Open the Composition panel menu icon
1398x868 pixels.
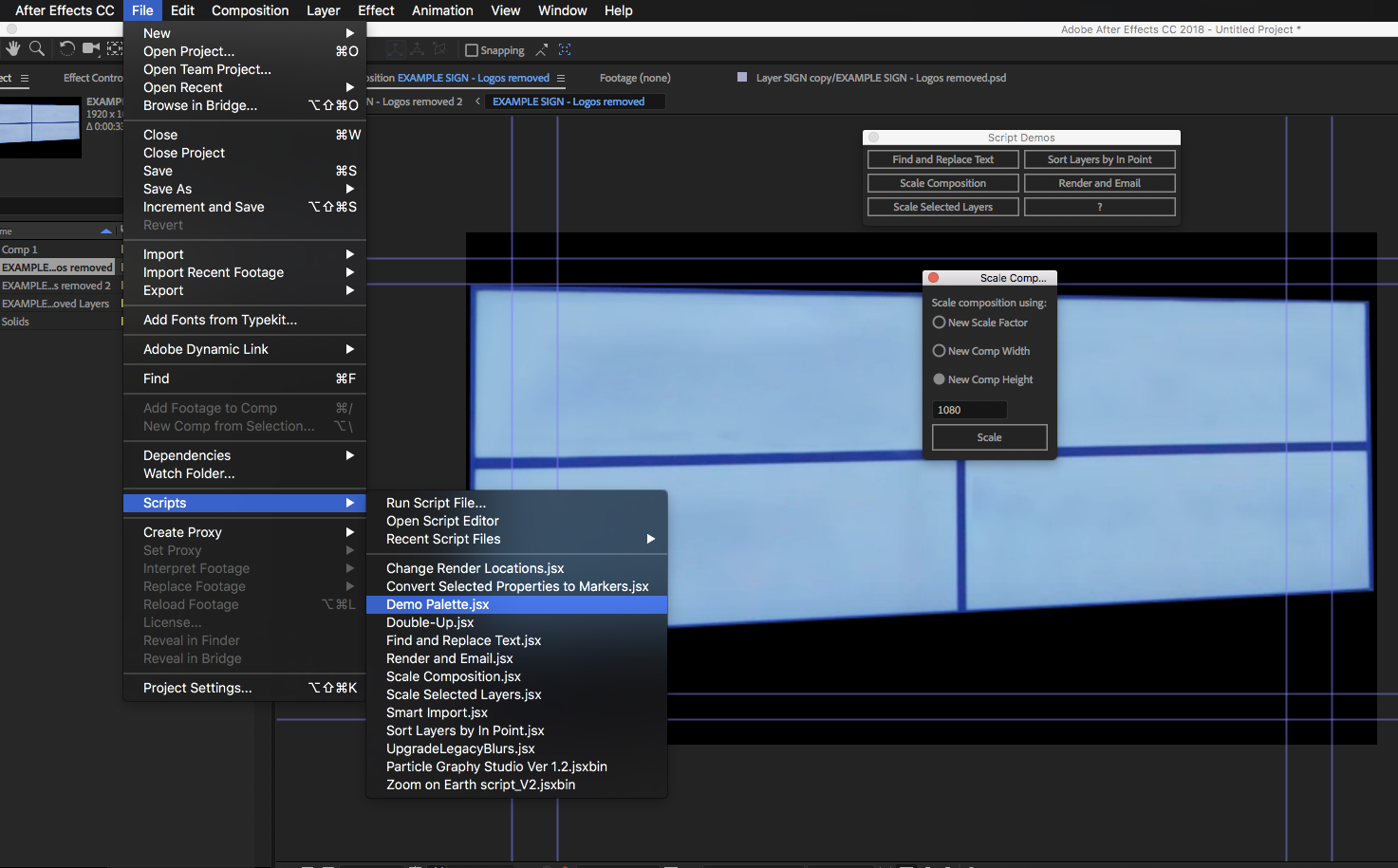tap(561, 79)
